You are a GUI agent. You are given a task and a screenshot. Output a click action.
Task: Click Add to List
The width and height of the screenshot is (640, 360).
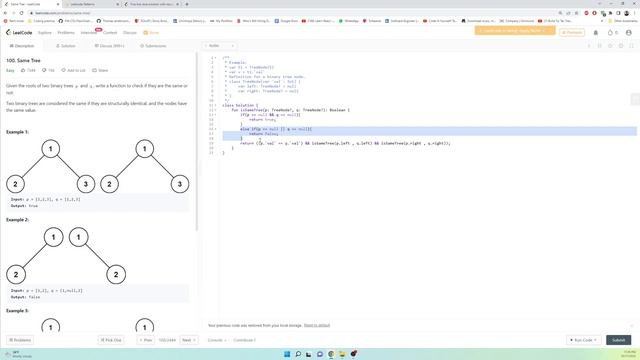tap(73, 70)
